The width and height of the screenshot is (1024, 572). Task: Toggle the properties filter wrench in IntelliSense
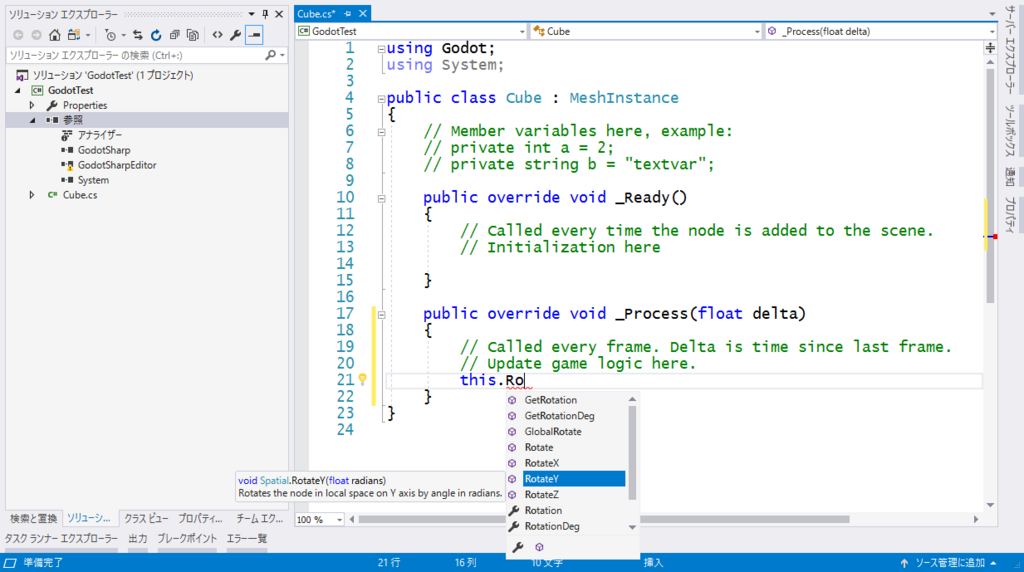pos(518,547)
